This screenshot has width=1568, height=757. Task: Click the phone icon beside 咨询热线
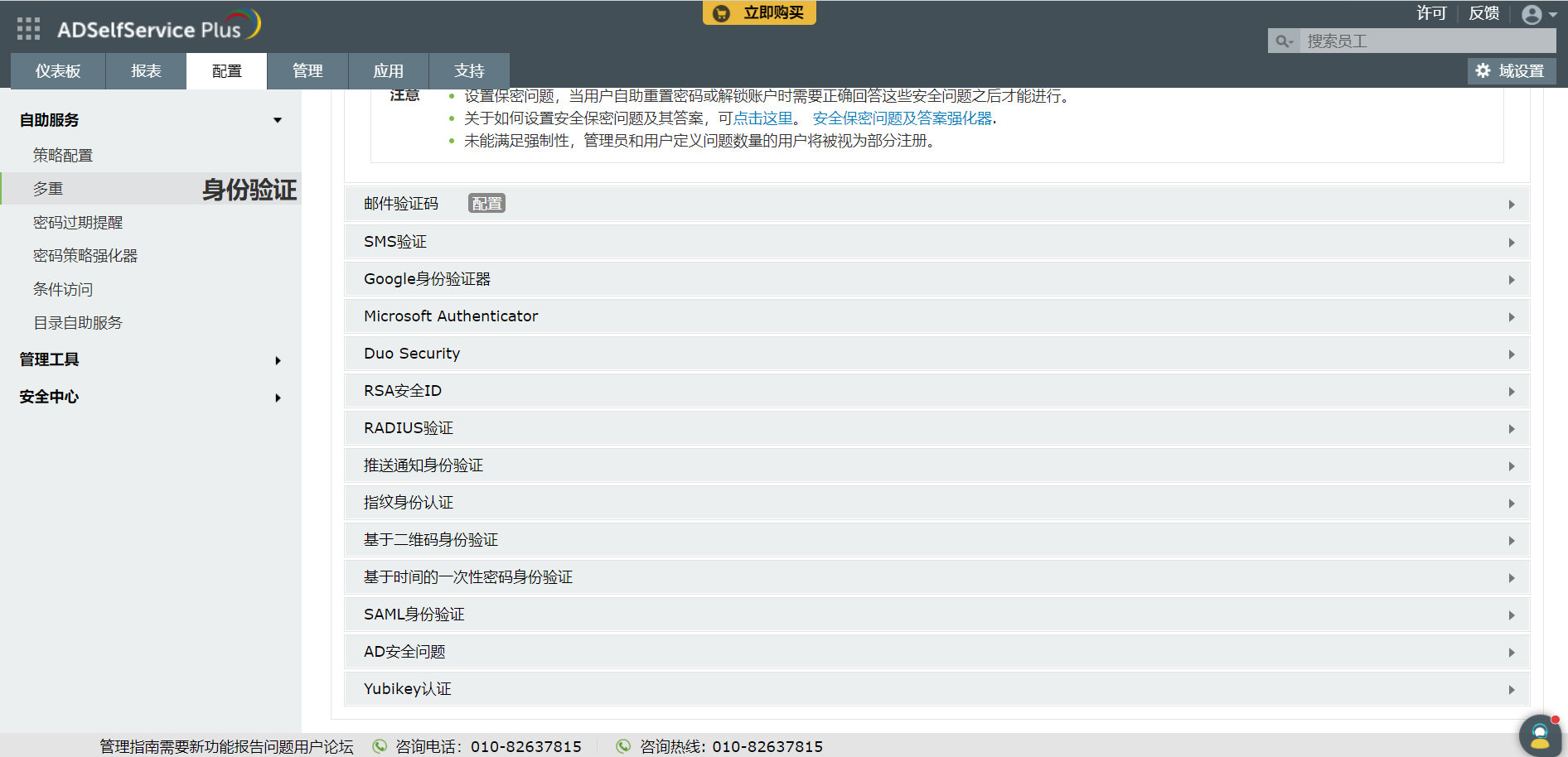coord(623,746)
